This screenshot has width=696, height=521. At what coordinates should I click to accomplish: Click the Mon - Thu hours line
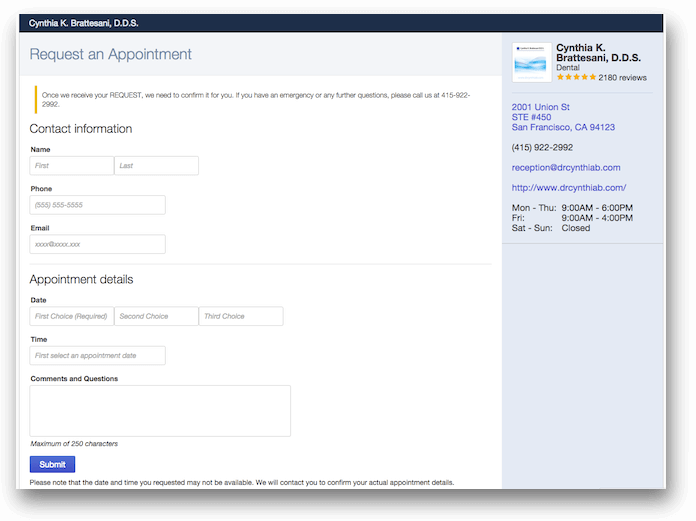[572, 208]
